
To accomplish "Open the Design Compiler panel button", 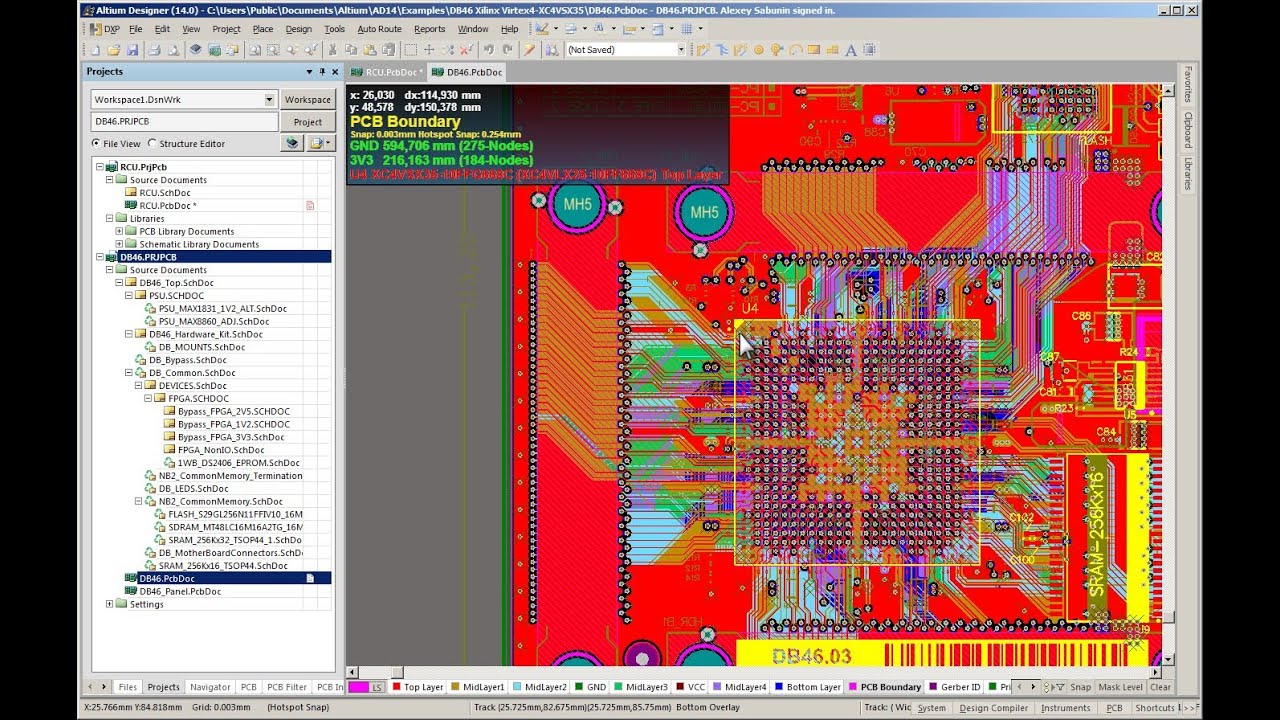I will click(994, 708).
